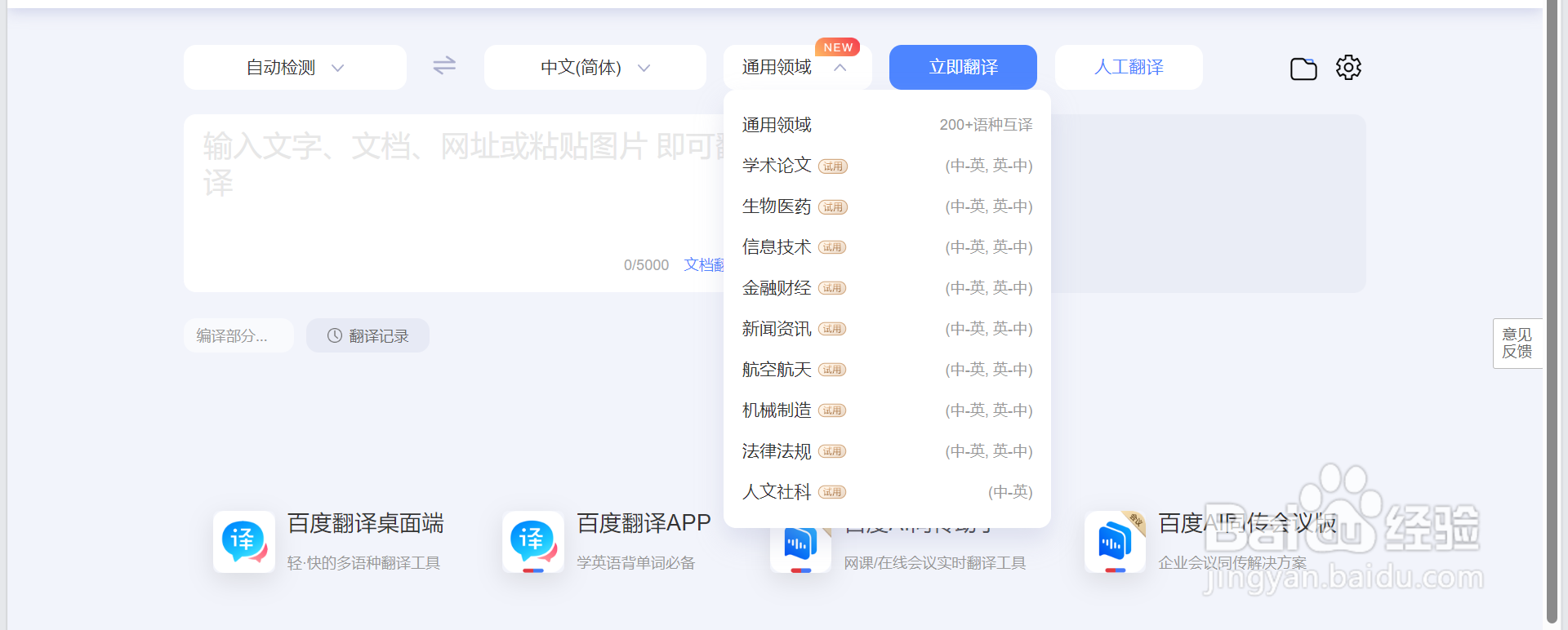Select 生物医药 domain option
Screen dimensions: 1568x630
pos(887,206)
